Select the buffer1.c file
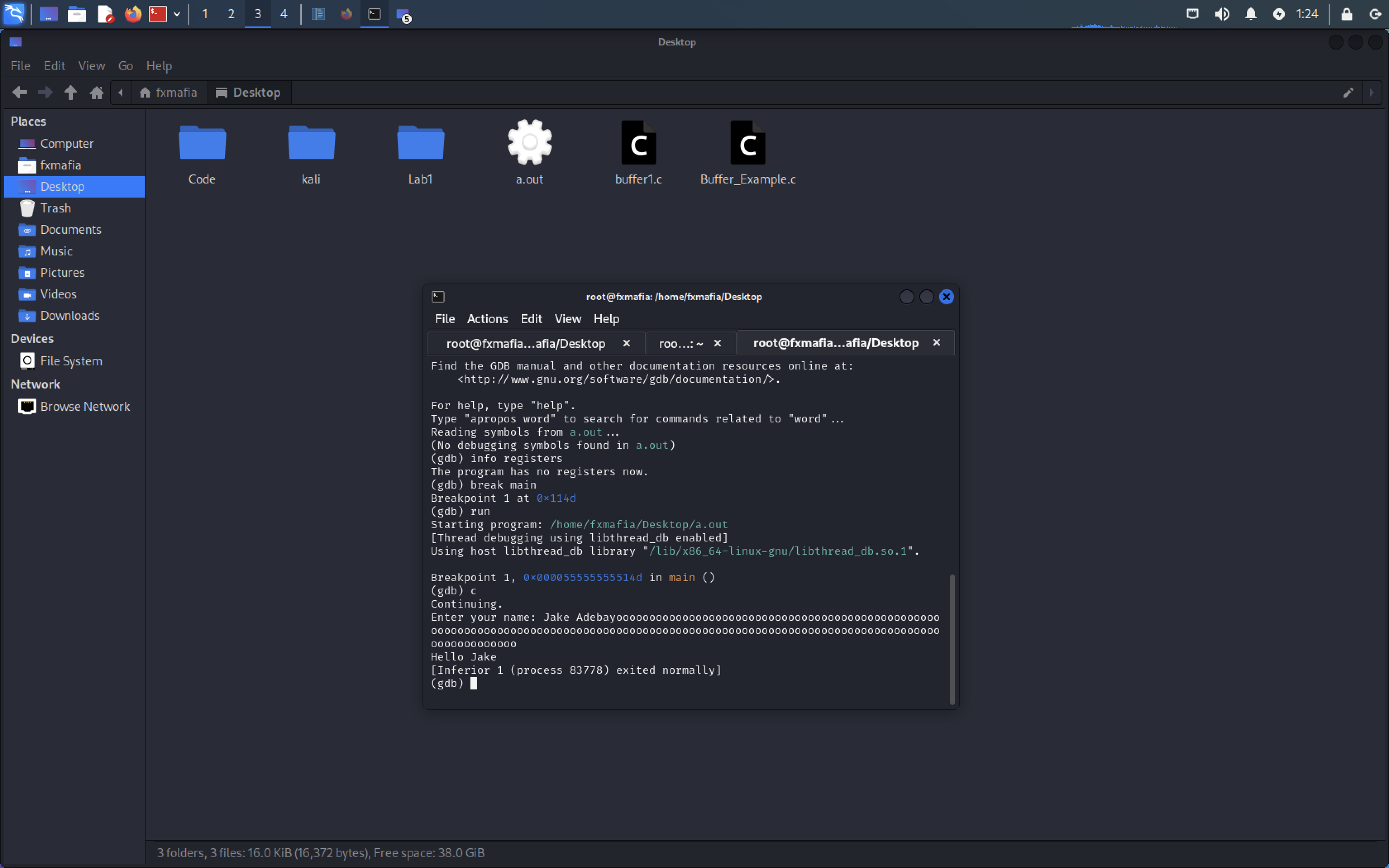This screenshot has height=868, width=1389. [638, 153]
